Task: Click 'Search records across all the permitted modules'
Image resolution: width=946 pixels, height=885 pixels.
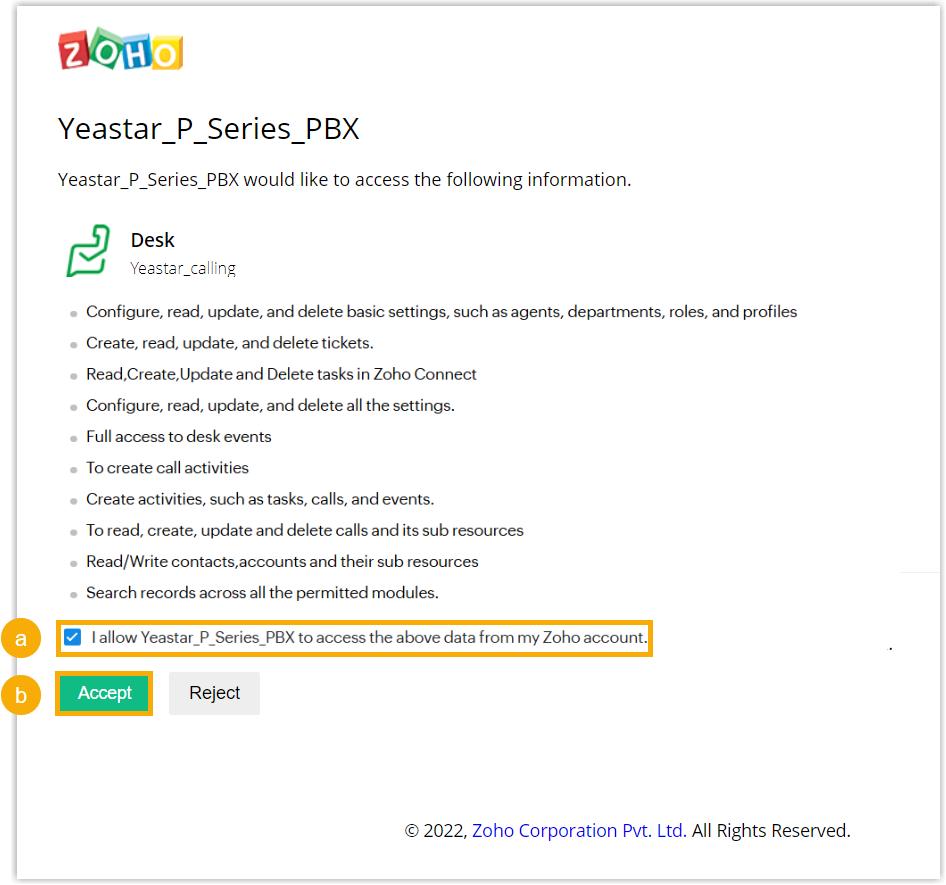Action: (262, 592)
